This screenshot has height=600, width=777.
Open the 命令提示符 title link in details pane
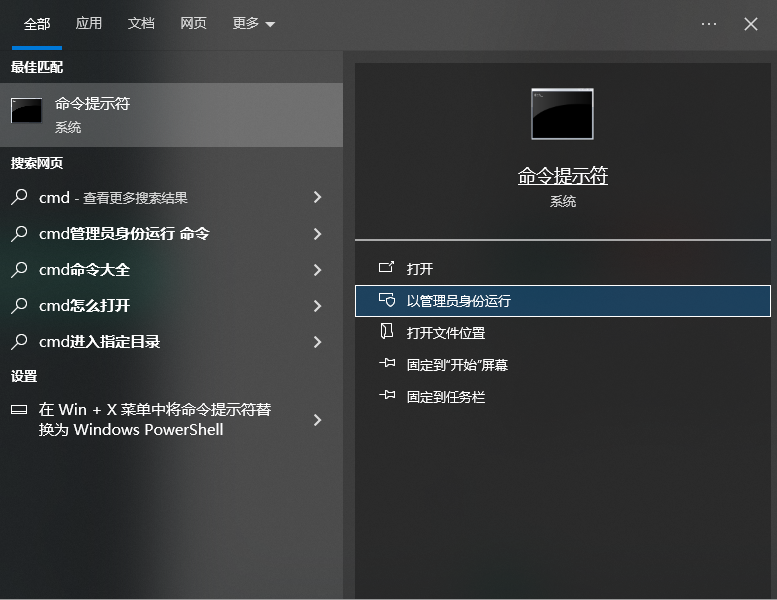coord(562,176)
